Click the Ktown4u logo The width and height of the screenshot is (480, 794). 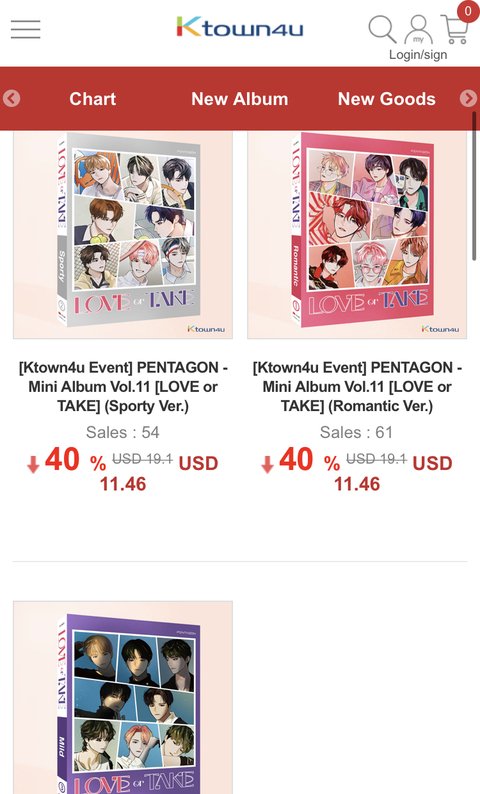(x=239, y=27)
